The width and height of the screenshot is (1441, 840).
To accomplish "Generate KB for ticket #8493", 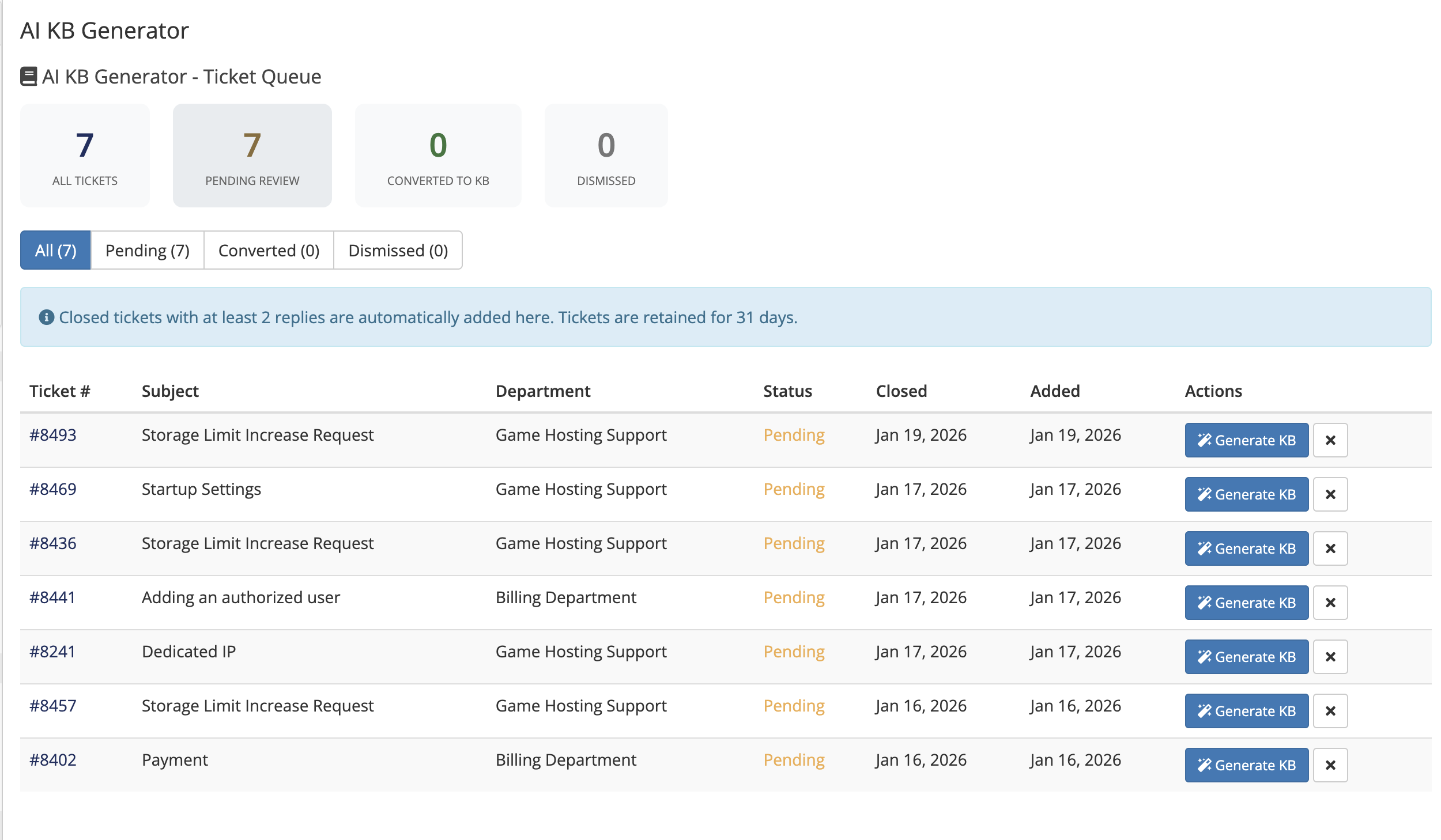I will (1246, 440).
